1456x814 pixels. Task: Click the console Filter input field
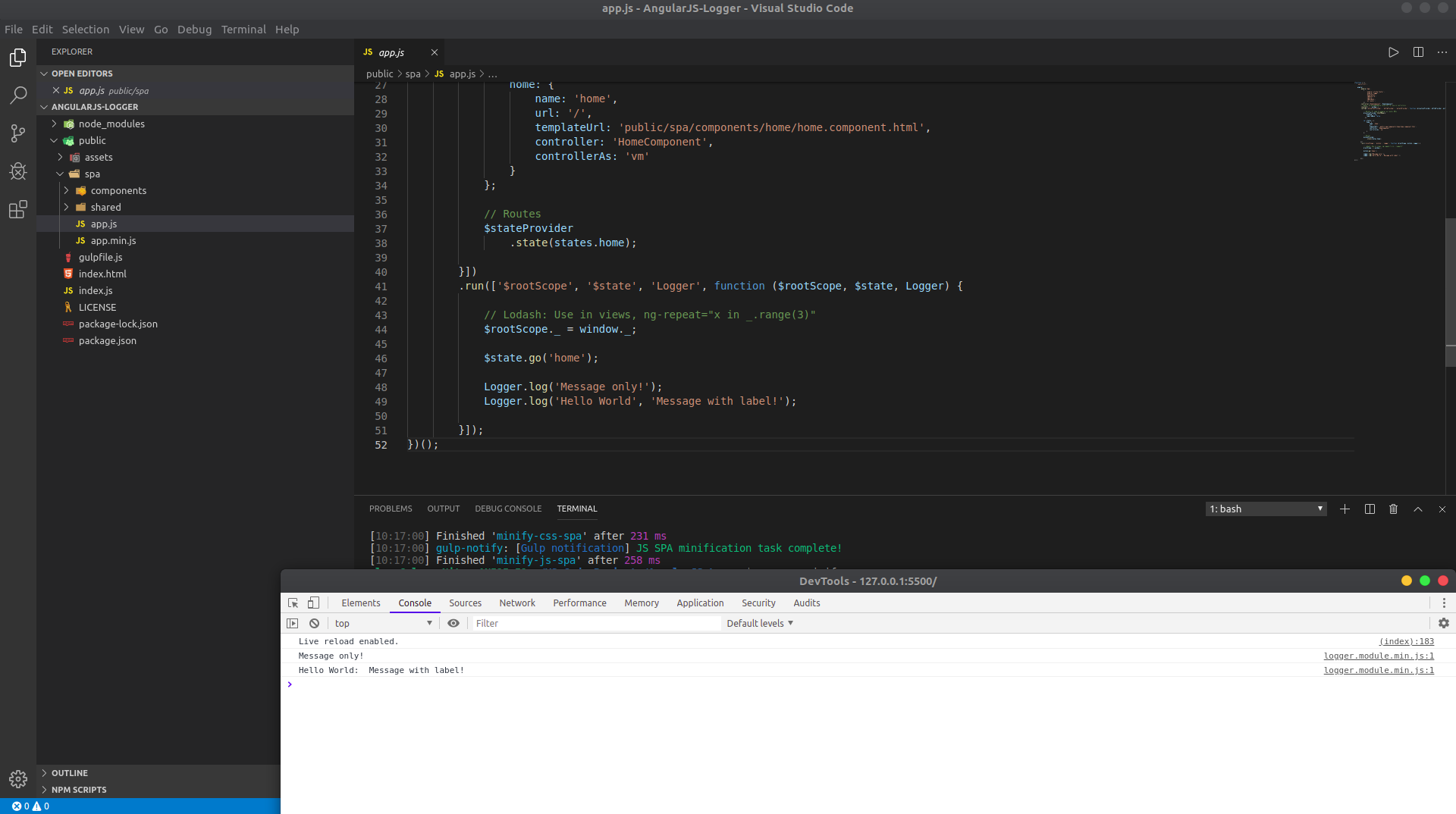pos(595,623)
